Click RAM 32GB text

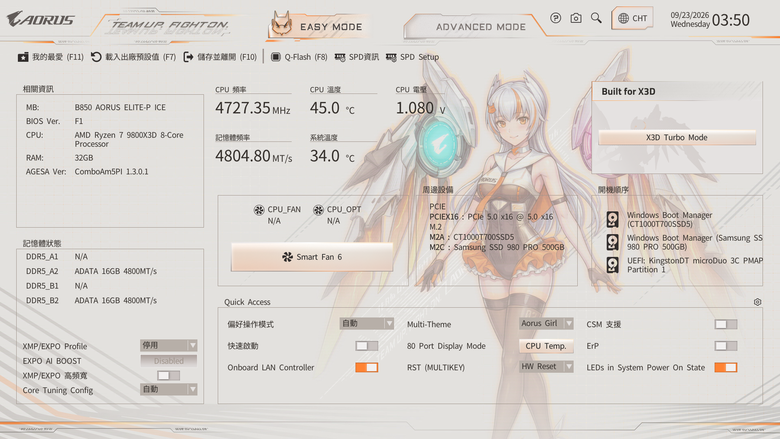(59, 158)
